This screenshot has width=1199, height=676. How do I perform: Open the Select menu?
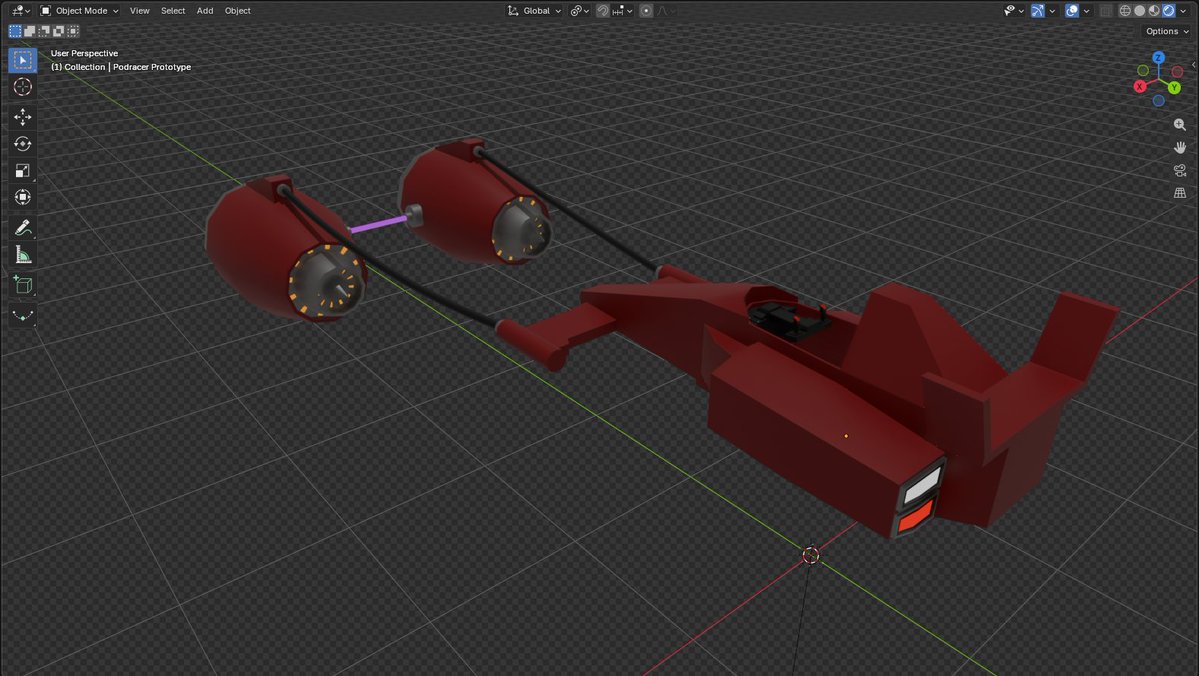pyautogui.click(x=173, y=11)
